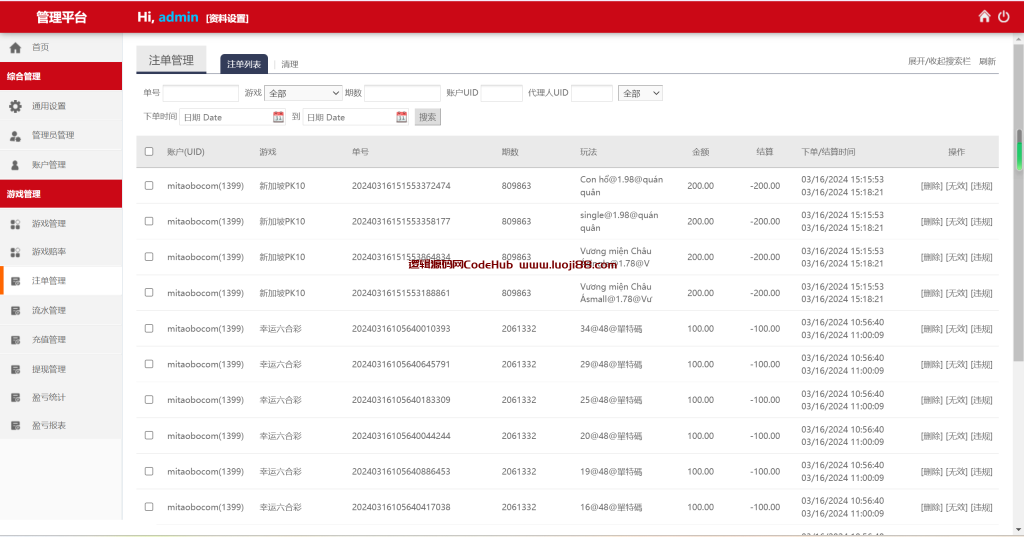Check the row with order 20240316151553372474

pyautogui.click(x=149, y=186)
